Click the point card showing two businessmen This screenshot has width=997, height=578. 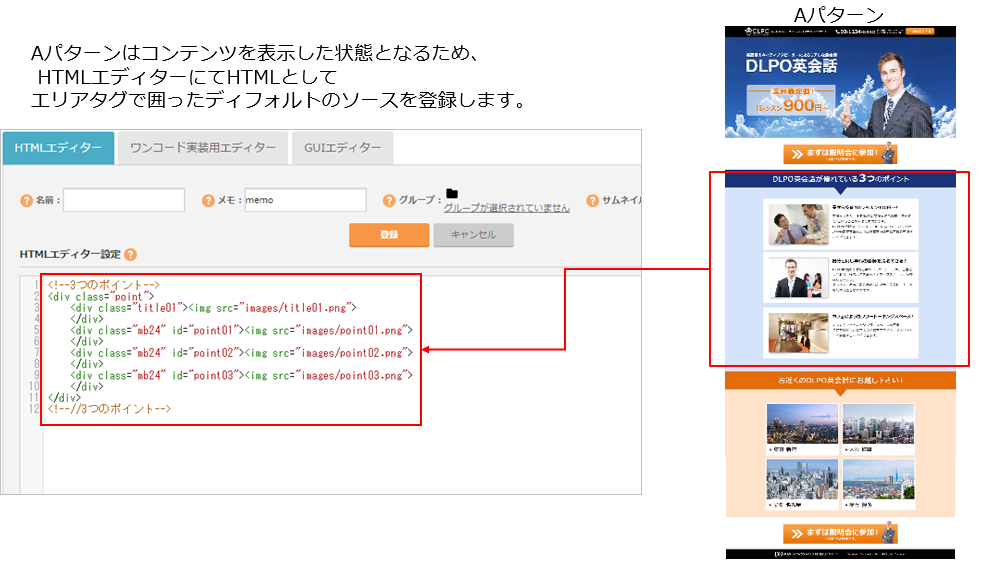(841, 224)
